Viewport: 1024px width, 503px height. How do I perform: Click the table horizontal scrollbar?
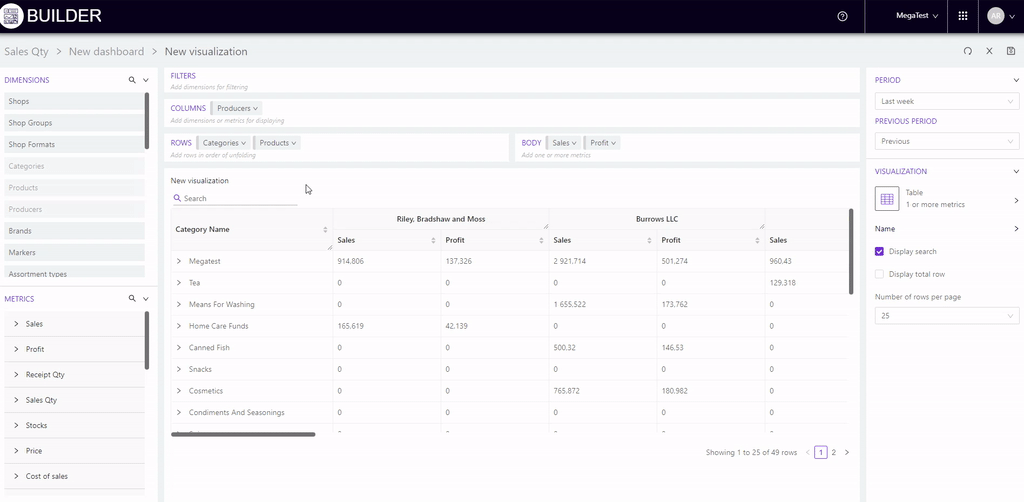[x=243, y=434]
